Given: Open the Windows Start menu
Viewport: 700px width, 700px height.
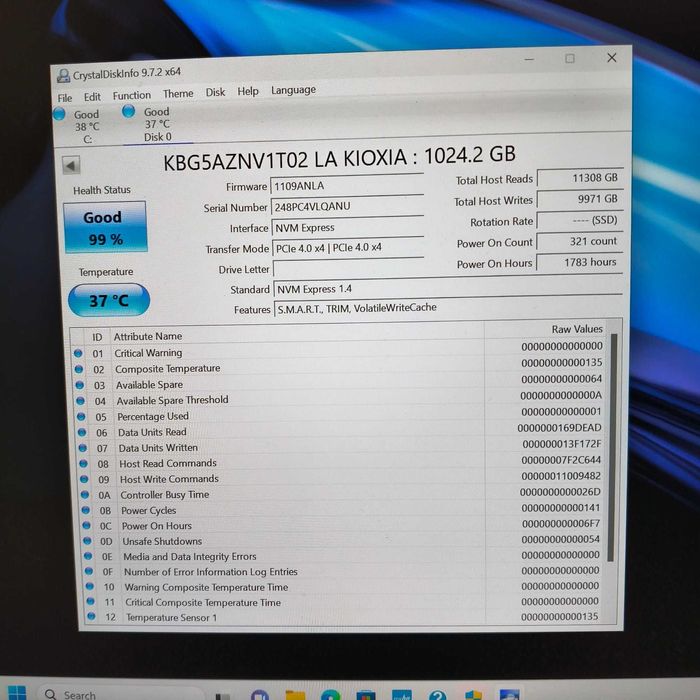Looking at the screenshot, I should pos(17,693).
